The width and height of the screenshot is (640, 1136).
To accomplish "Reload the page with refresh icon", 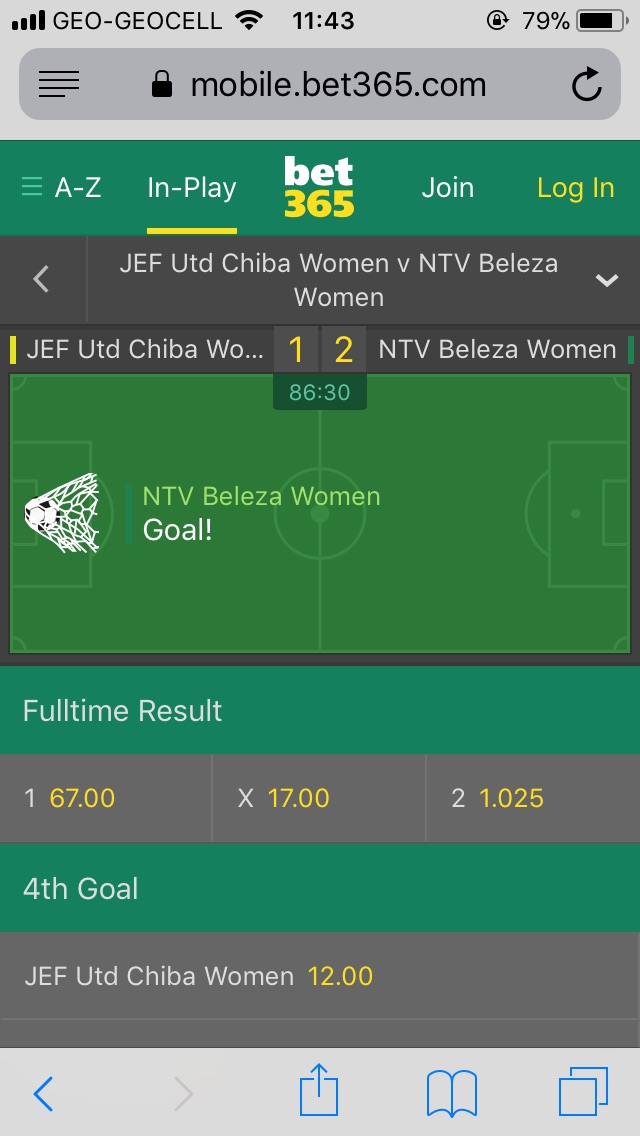I will 587,85.
